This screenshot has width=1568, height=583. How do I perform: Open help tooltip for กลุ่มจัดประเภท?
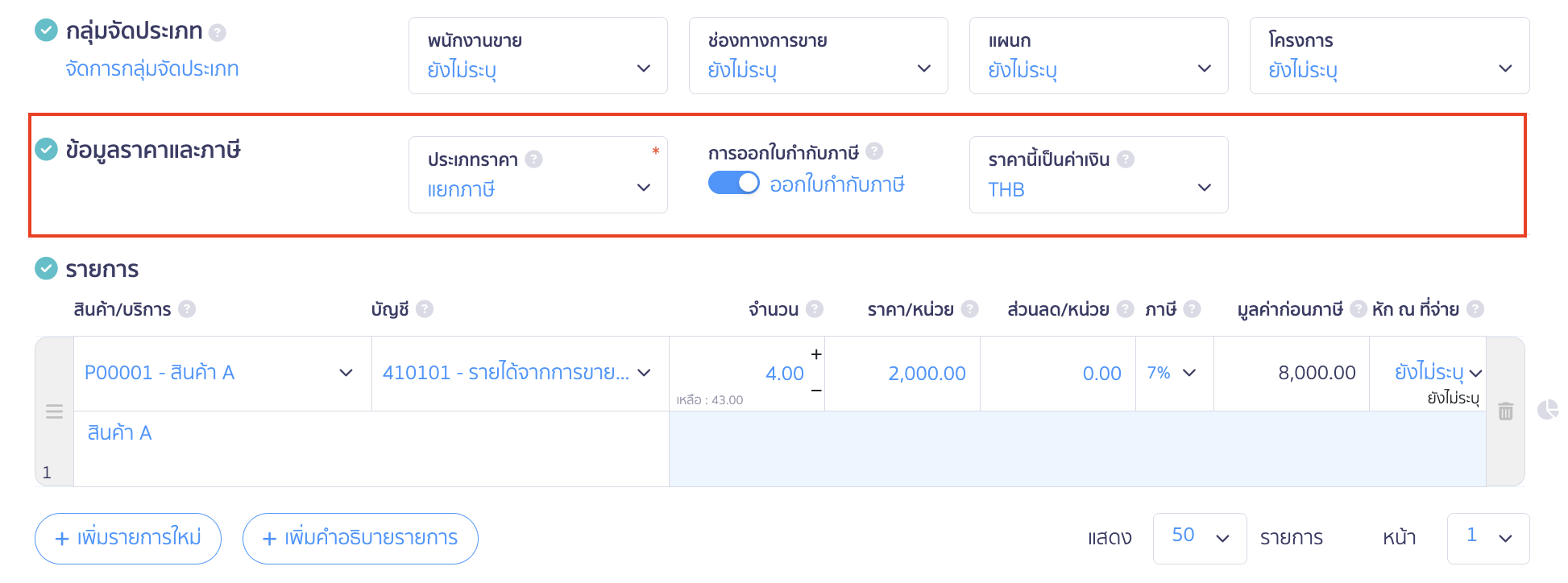(x=216, y=31)
